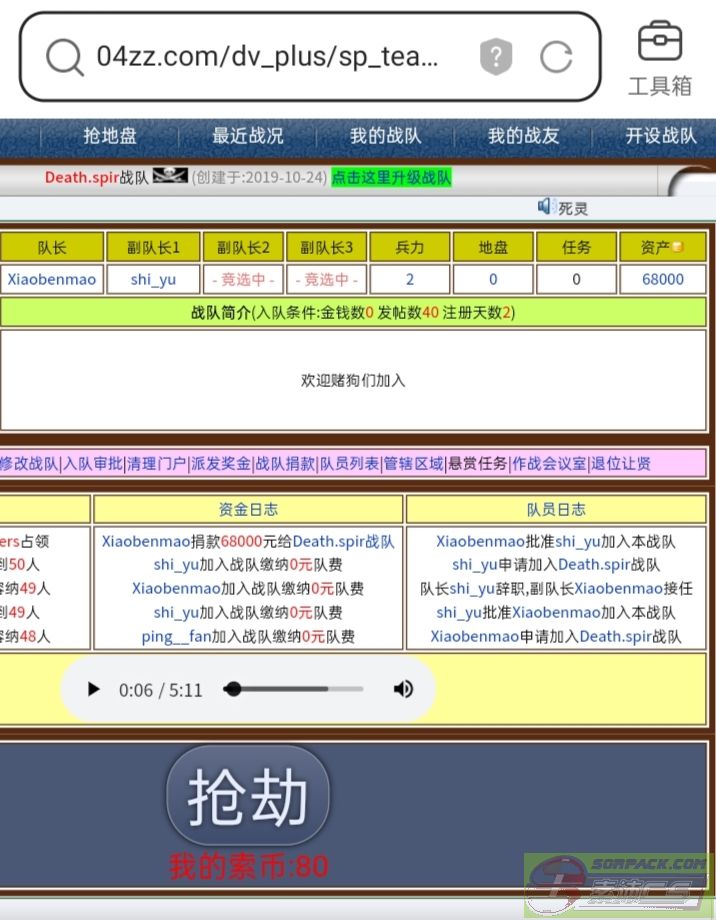The width and height of the screenshot is (716, 920).
Task: Click 入队审批 in the pink management bar
Action: pos(93,463)
